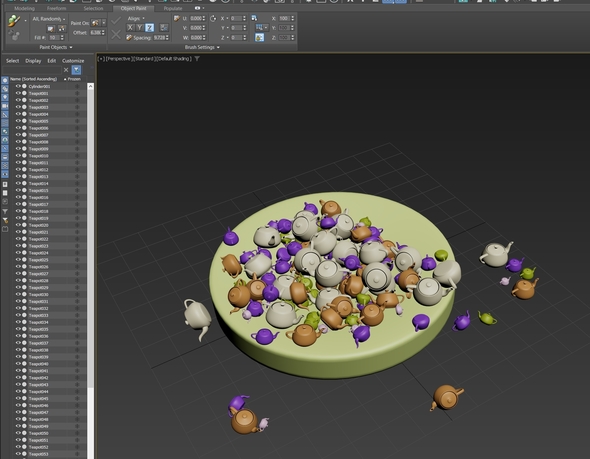The height and width of the screenshot is (459, 590).
Task: Toggle Frozen state for Teapot010
Action: [x=77, y=155]
